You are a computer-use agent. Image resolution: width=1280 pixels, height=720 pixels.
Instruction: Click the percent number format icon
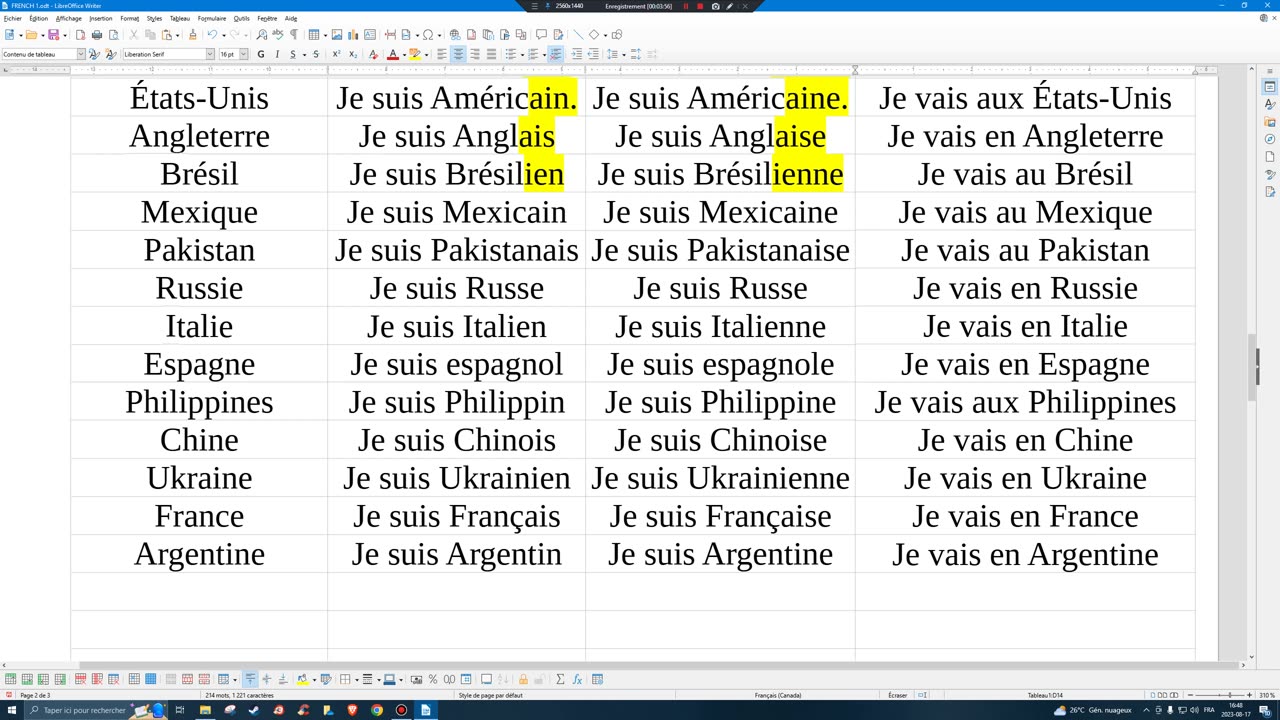tap(433, 679)
